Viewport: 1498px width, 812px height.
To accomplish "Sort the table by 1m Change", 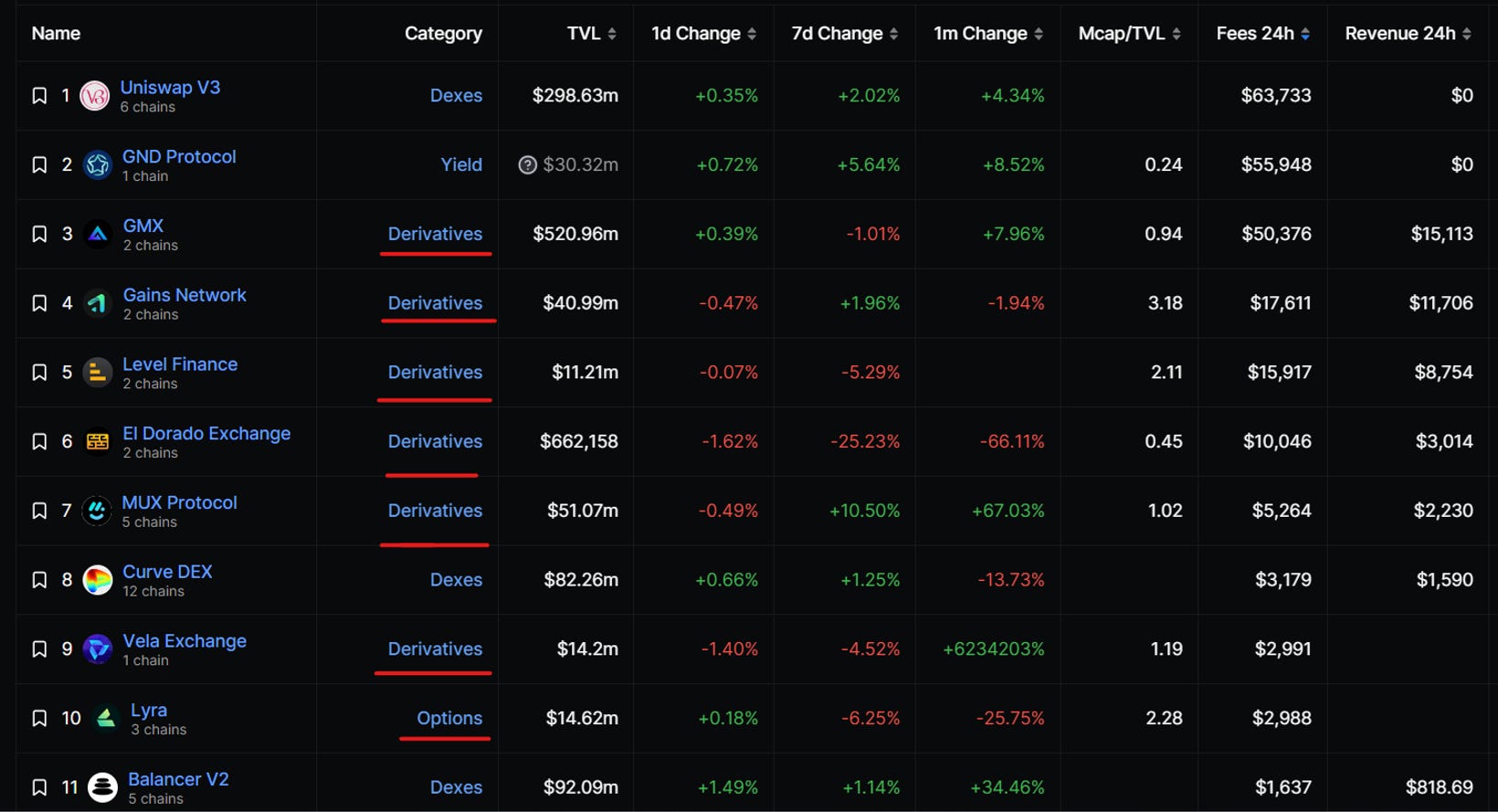I will tap(988, 34).
